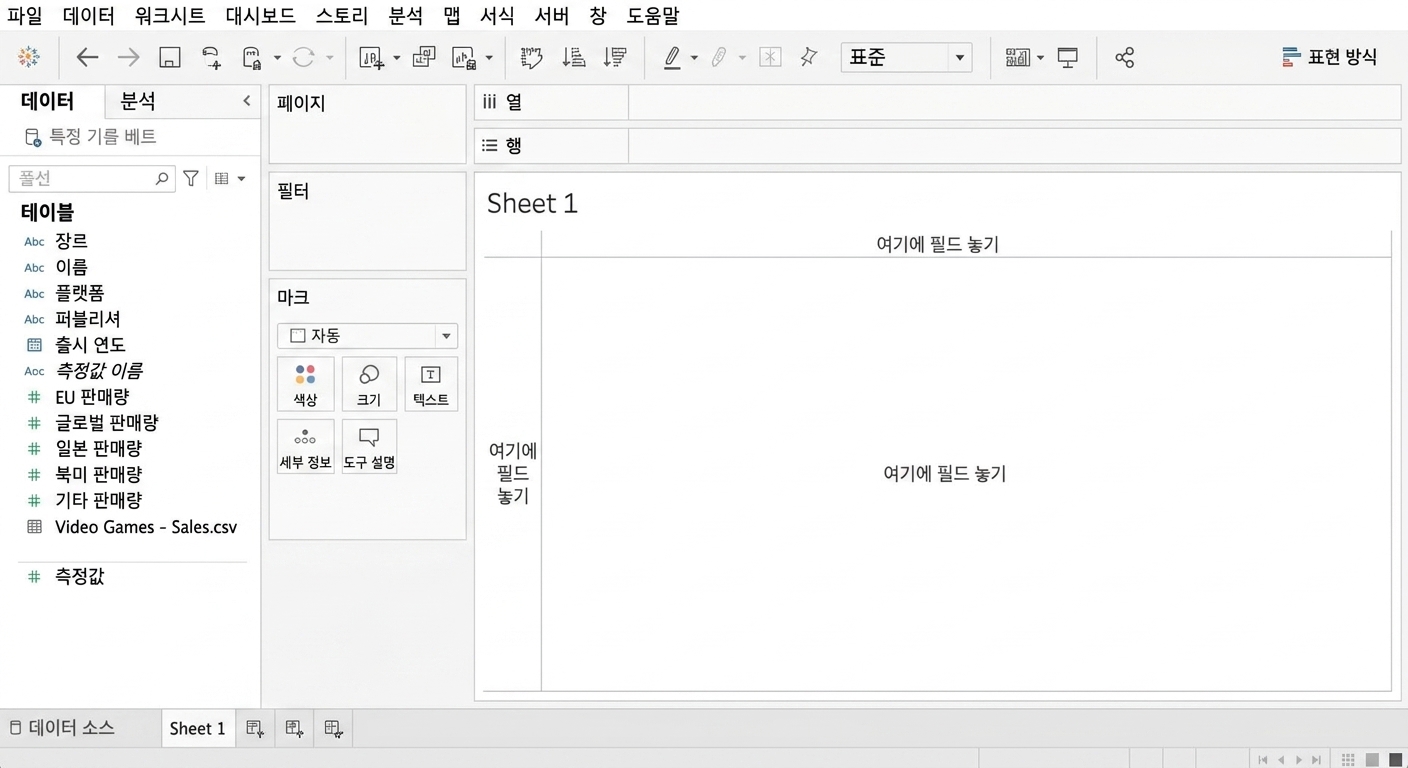Click the new dashboard tab icon
This screenshot has height=768, width=1408.
click(294, 729)
